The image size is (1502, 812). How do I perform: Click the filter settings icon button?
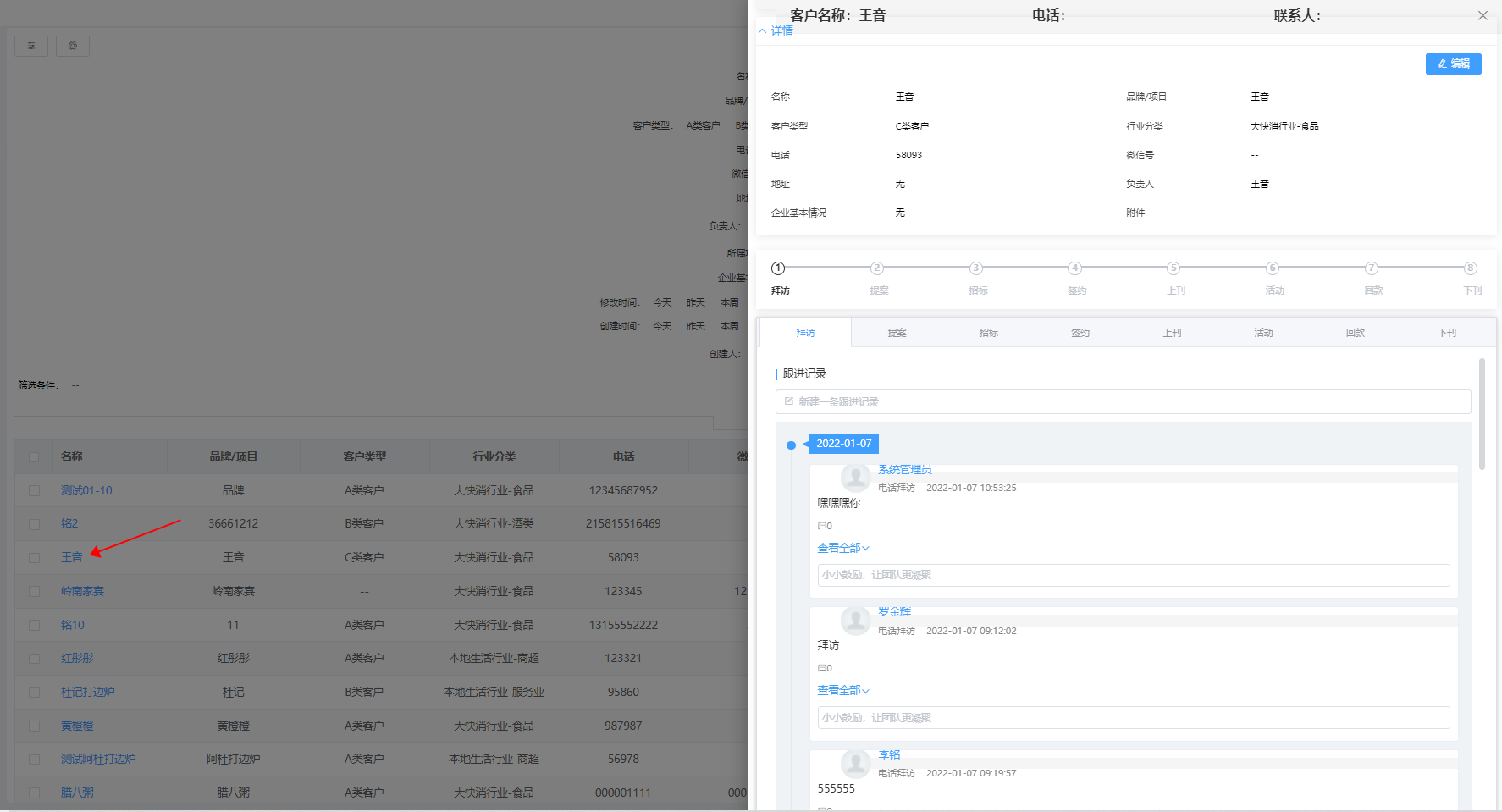click(31, 46)
